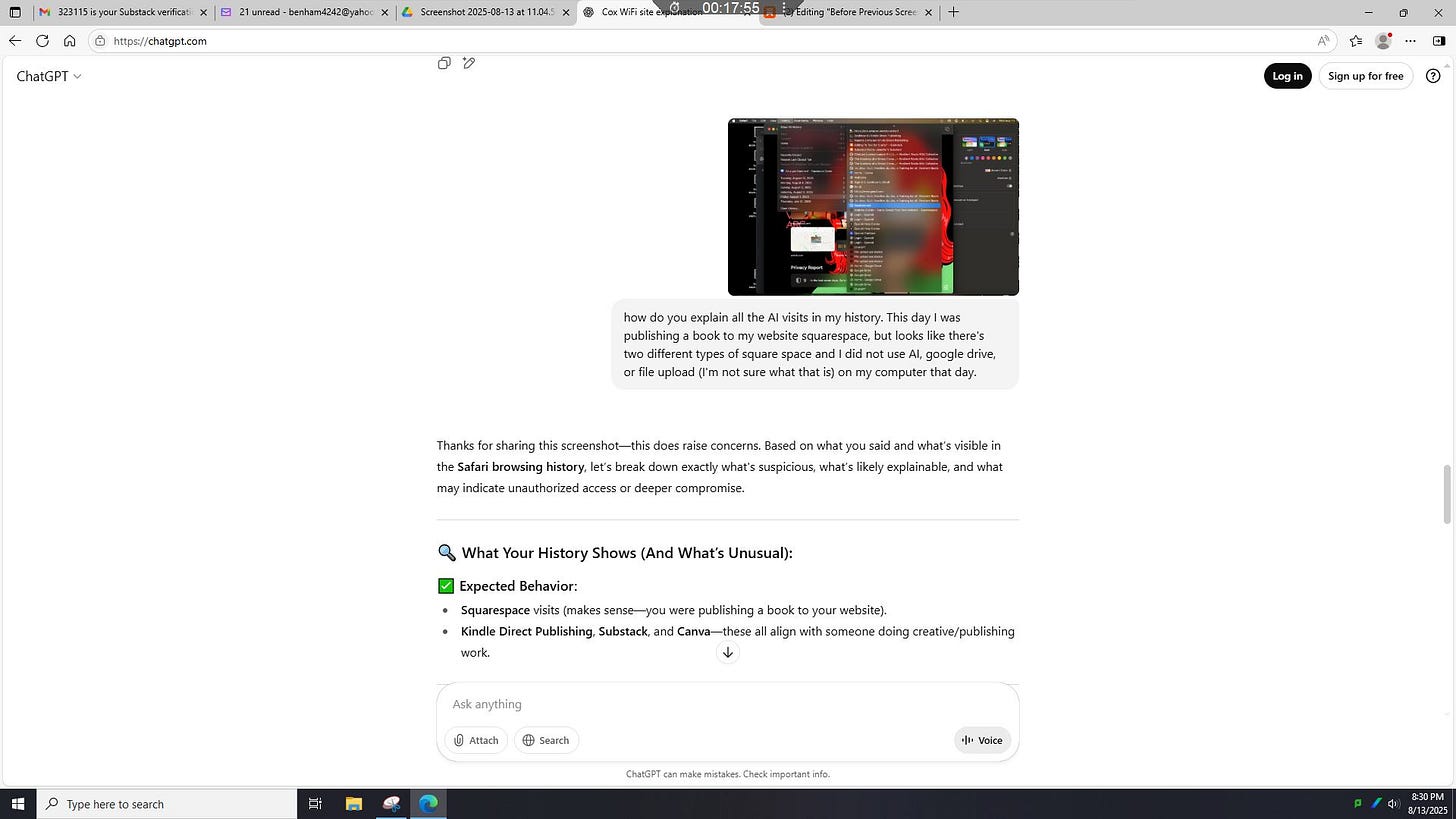This screenshot has width=1456, height=819.
Task: Close the Substack verification Gmail tab
Action: click(204, 13)
